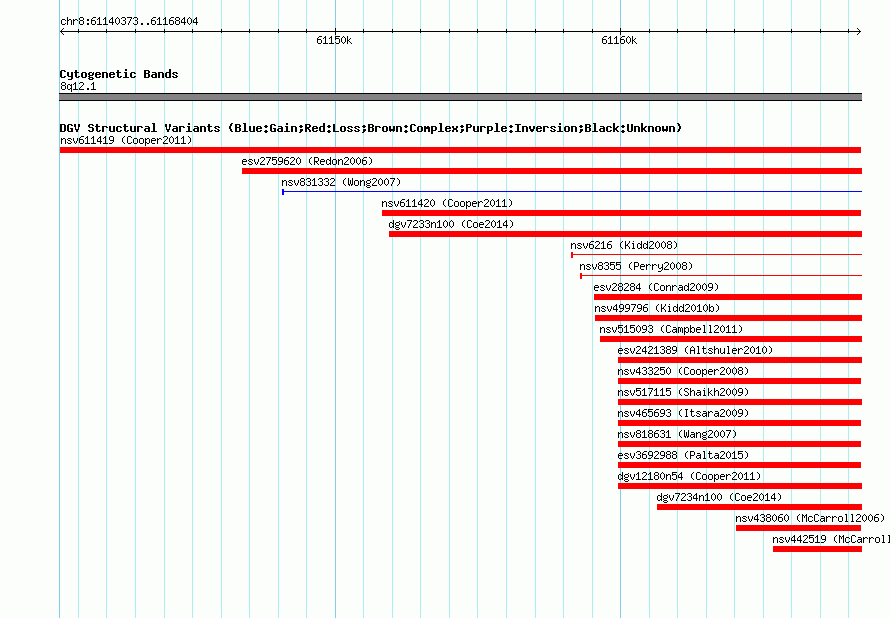This screenshot has height=618, width=890.
Task: Click the red bar under esv2759620
Action: pyautogui.click(x=552, y=171)
